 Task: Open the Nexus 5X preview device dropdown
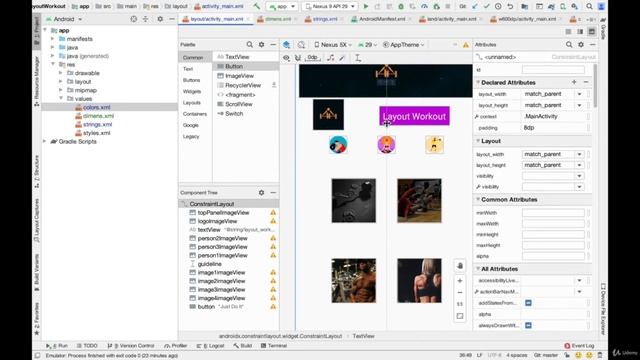pyautogui.click(x=333, y=45)
